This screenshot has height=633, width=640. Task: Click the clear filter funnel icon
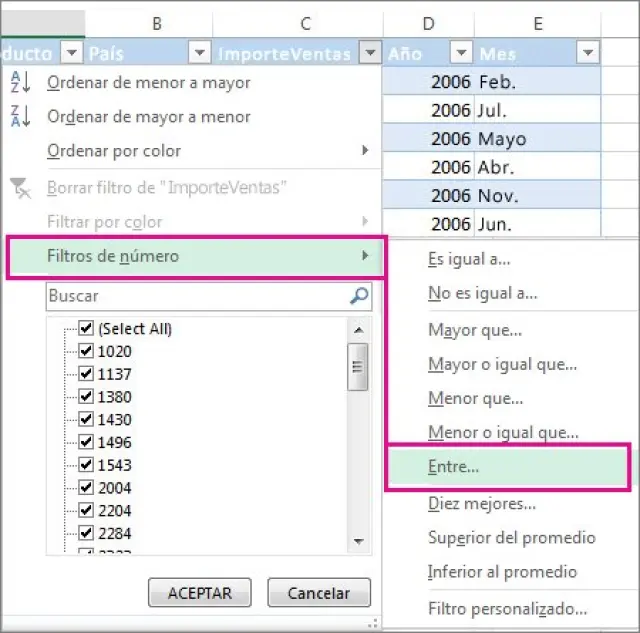pyautogui.click(x=20, y=187)
